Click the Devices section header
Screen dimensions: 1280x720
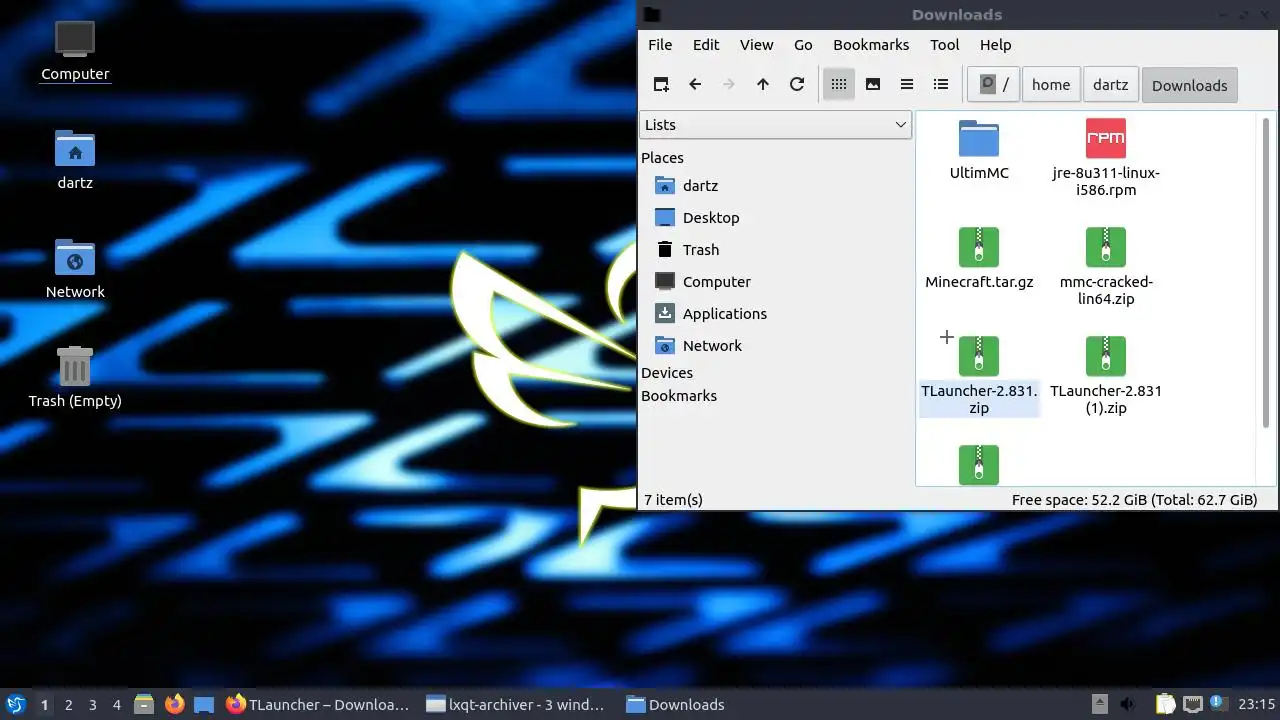[x=667, y=373]
